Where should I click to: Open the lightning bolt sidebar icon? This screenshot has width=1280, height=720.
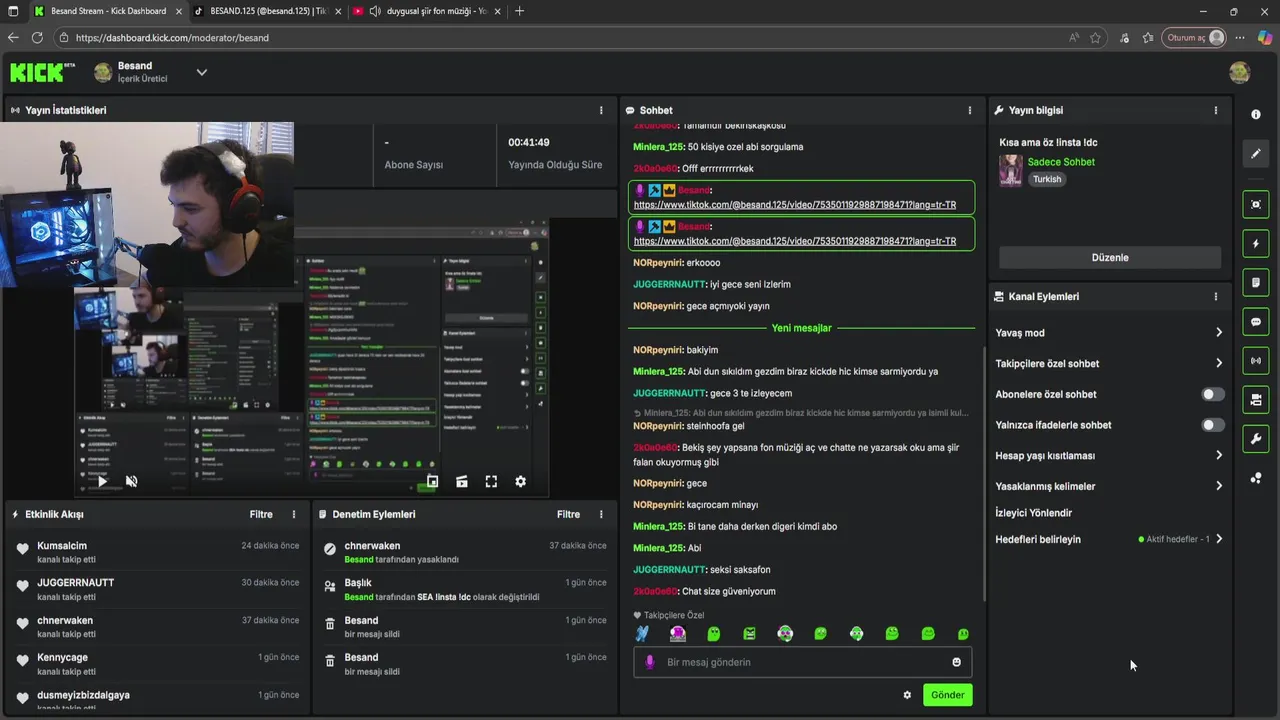click(1256, 244)
